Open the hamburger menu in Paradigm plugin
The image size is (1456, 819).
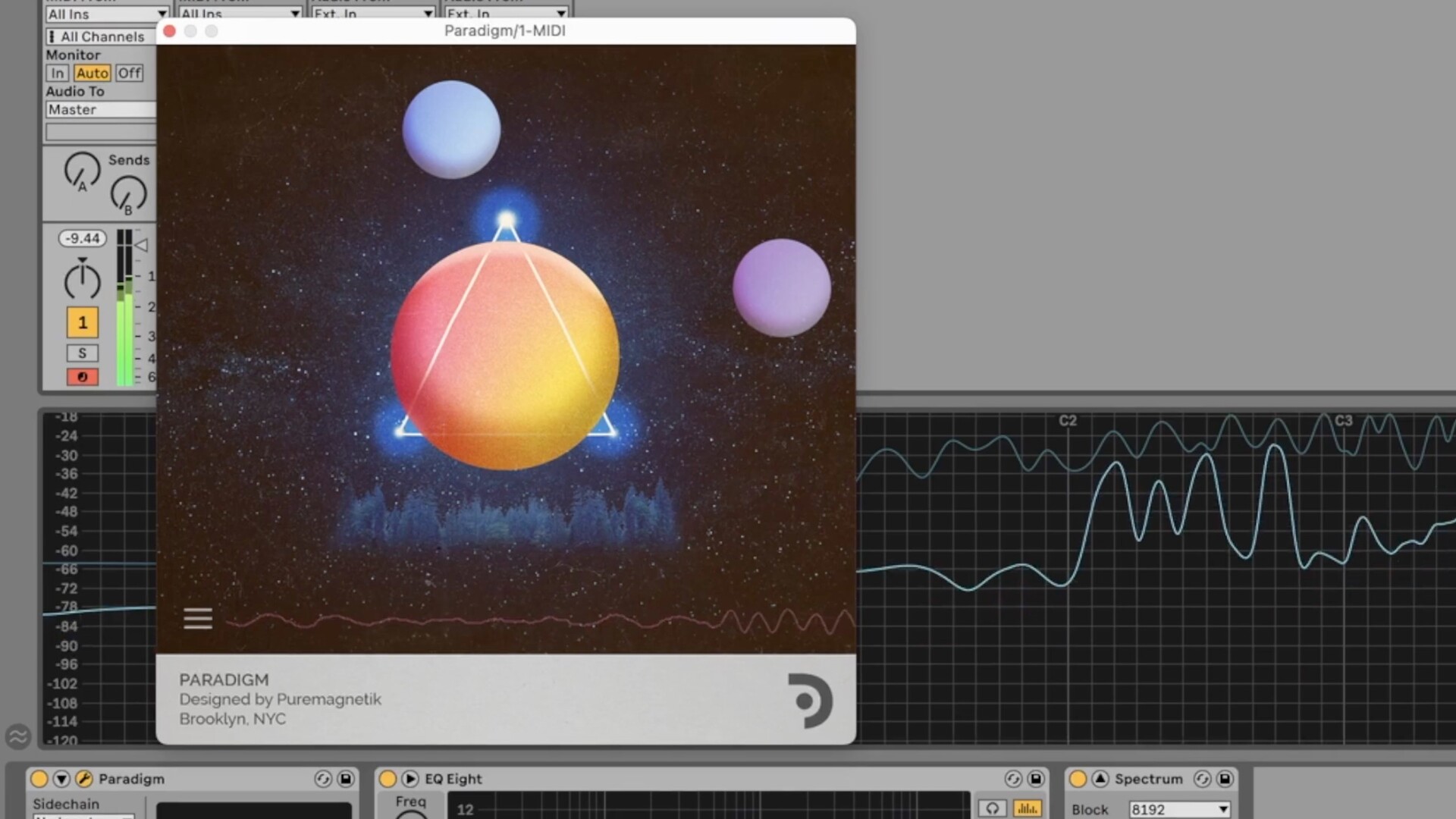pos(198,619)
